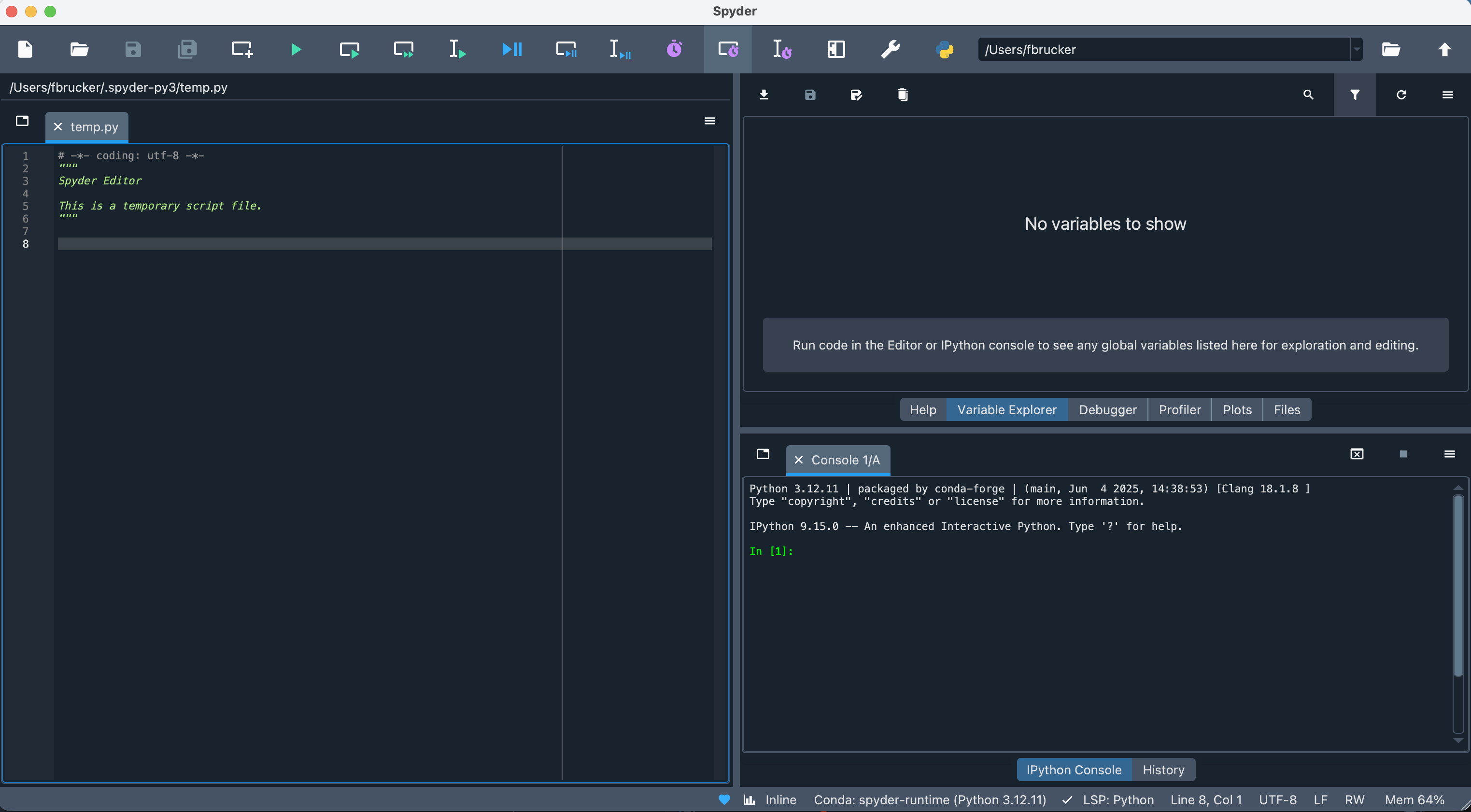The width and height of the screenshot is (1471, 812).
Task: Save all open files
Action: point(187,49)
